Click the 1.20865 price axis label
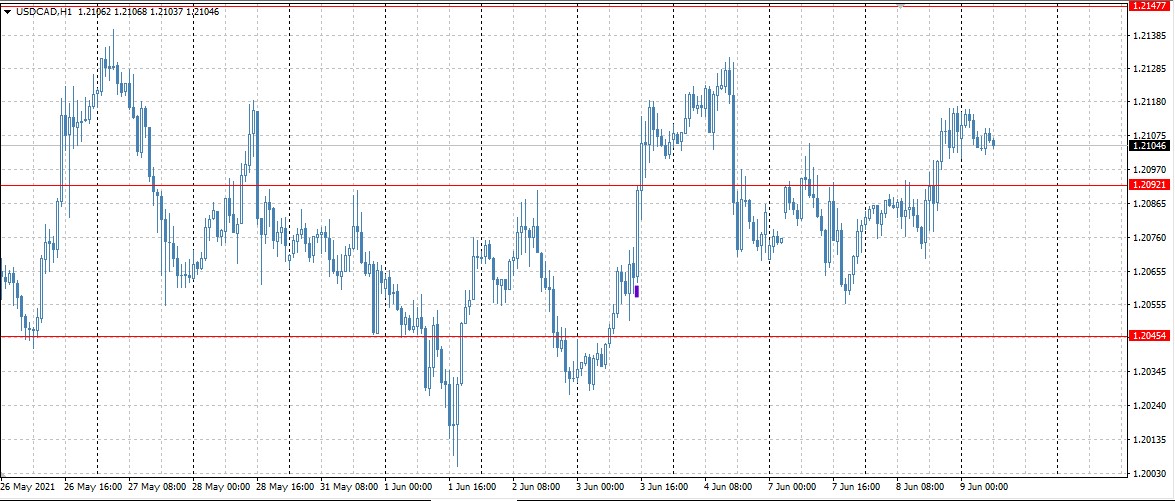Screen dimensions: 1175x501 1149,203
